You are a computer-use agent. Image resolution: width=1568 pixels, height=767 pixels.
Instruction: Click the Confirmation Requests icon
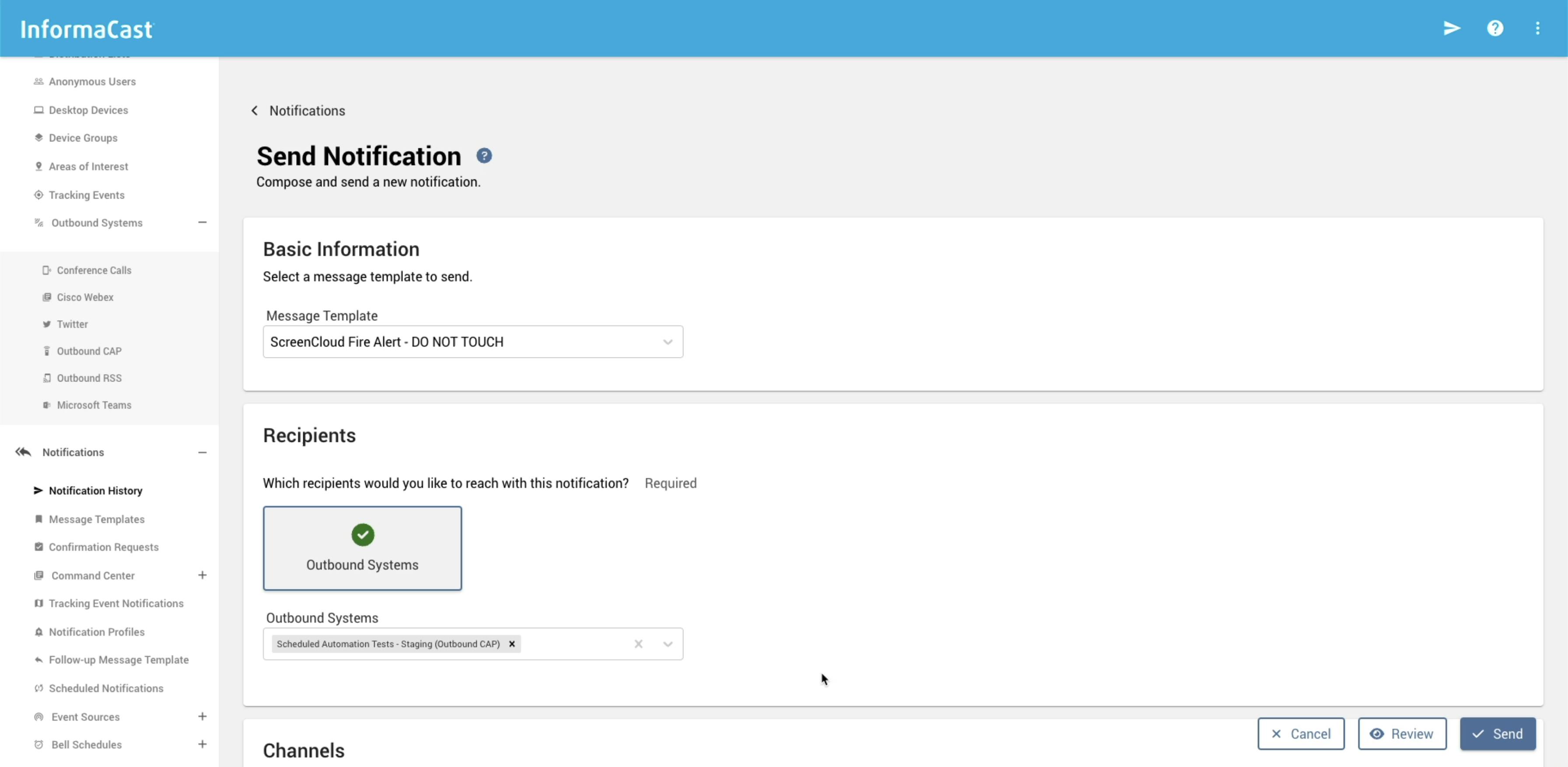coord(38,546)
